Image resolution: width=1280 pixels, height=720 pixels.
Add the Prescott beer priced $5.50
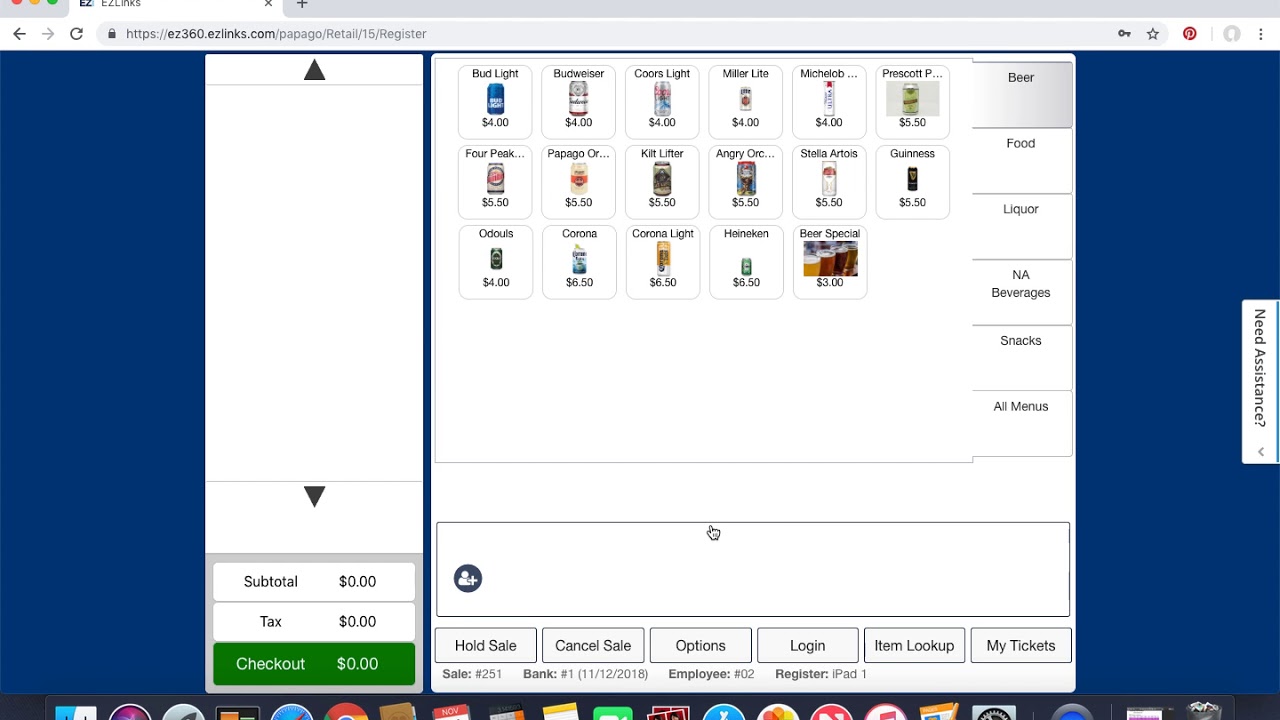[912, 101]
